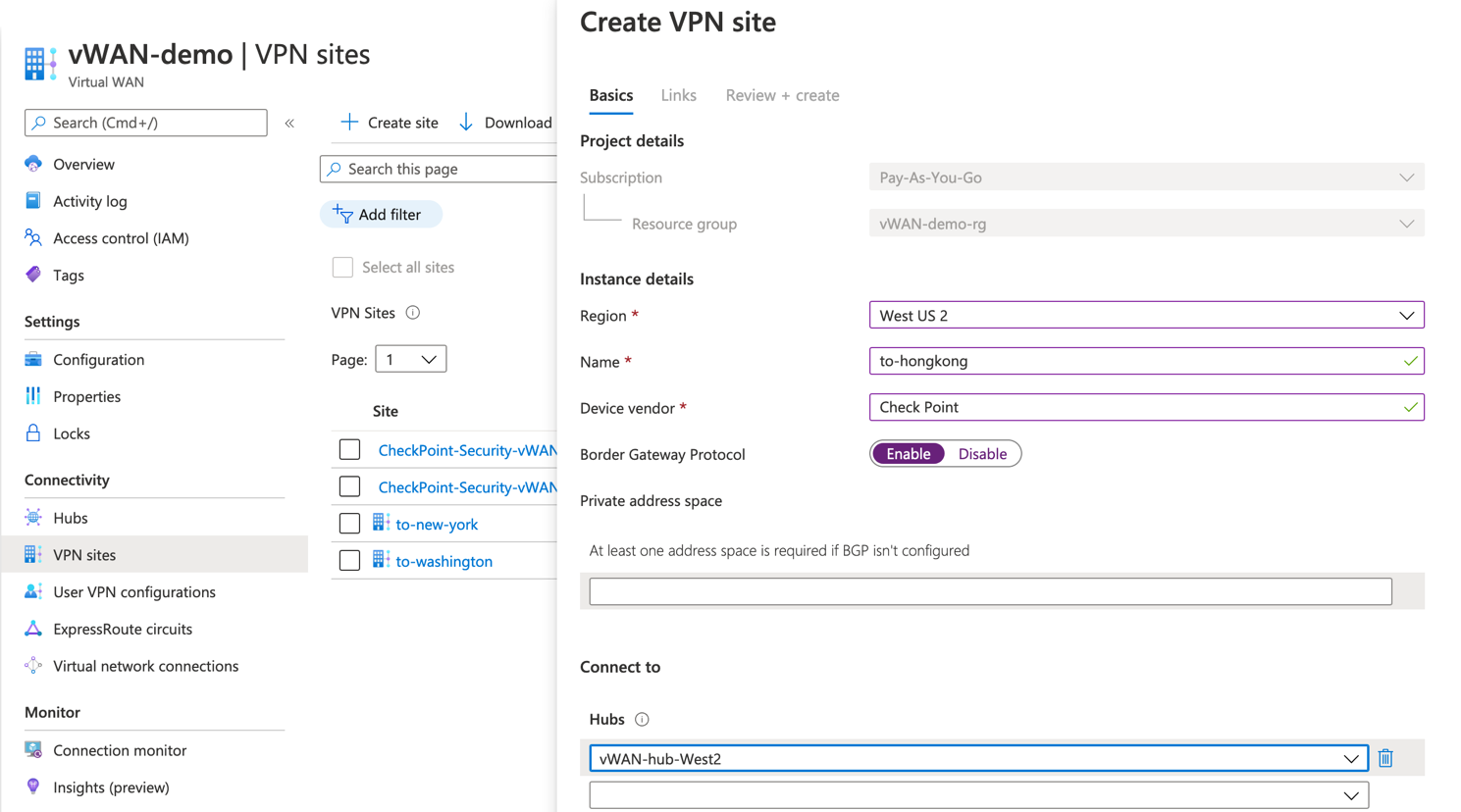Click the plus icon for Create site
Screen dimensions: 1461x812
coord(349,122)
